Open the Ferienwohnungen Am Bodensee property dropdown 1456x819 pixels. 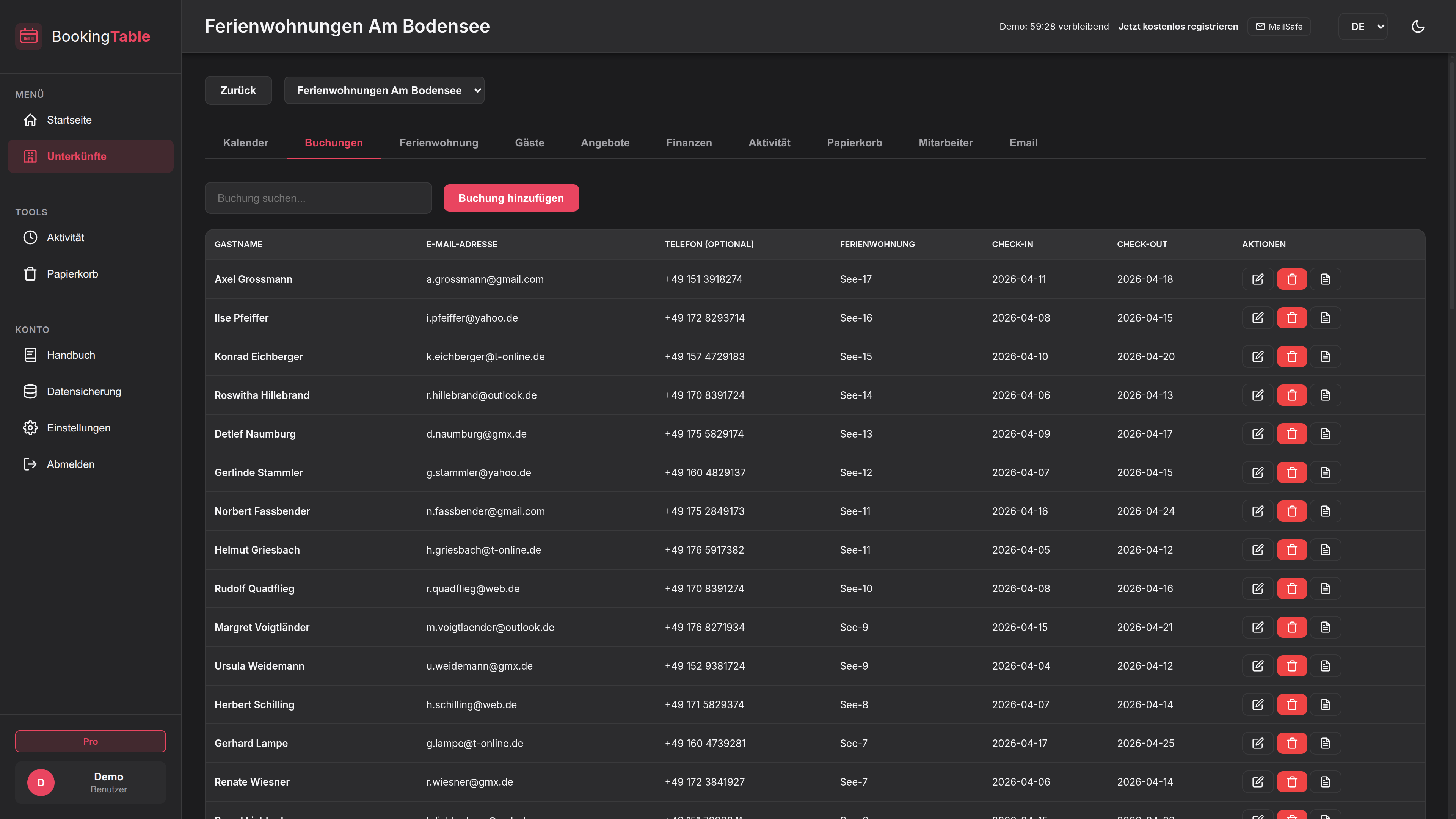384,91
